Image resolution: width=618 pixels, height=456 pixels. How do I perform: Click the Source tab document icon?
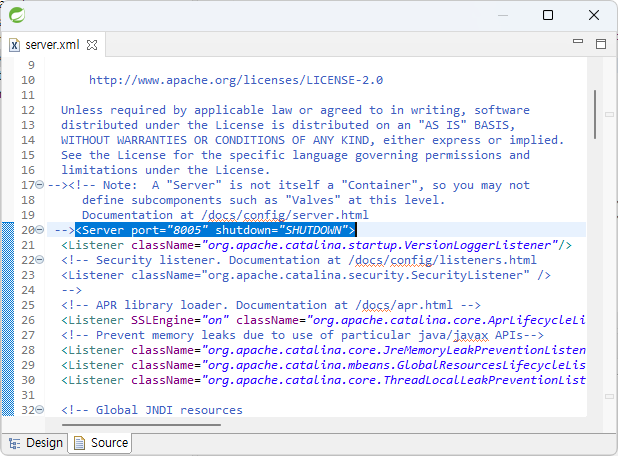click(x=80, y=443)
